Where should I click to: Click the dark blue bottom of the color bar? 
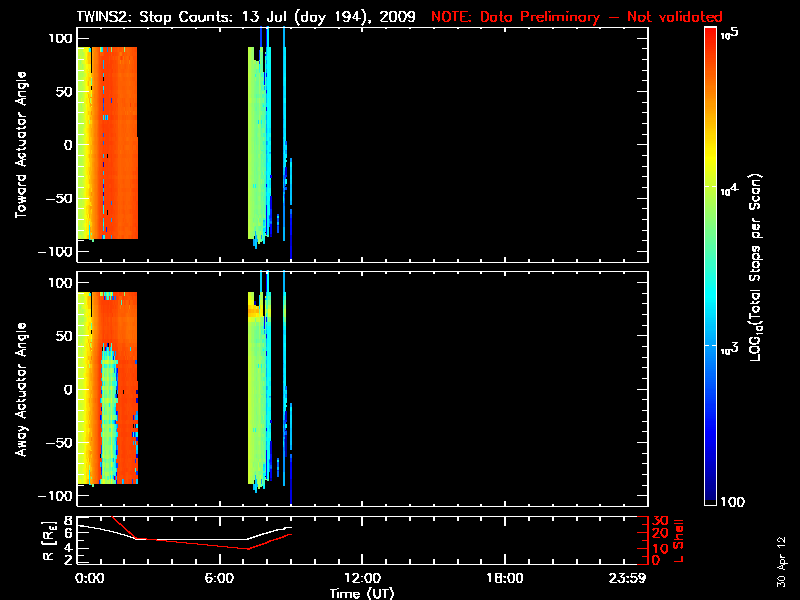(x=711, y=490)
